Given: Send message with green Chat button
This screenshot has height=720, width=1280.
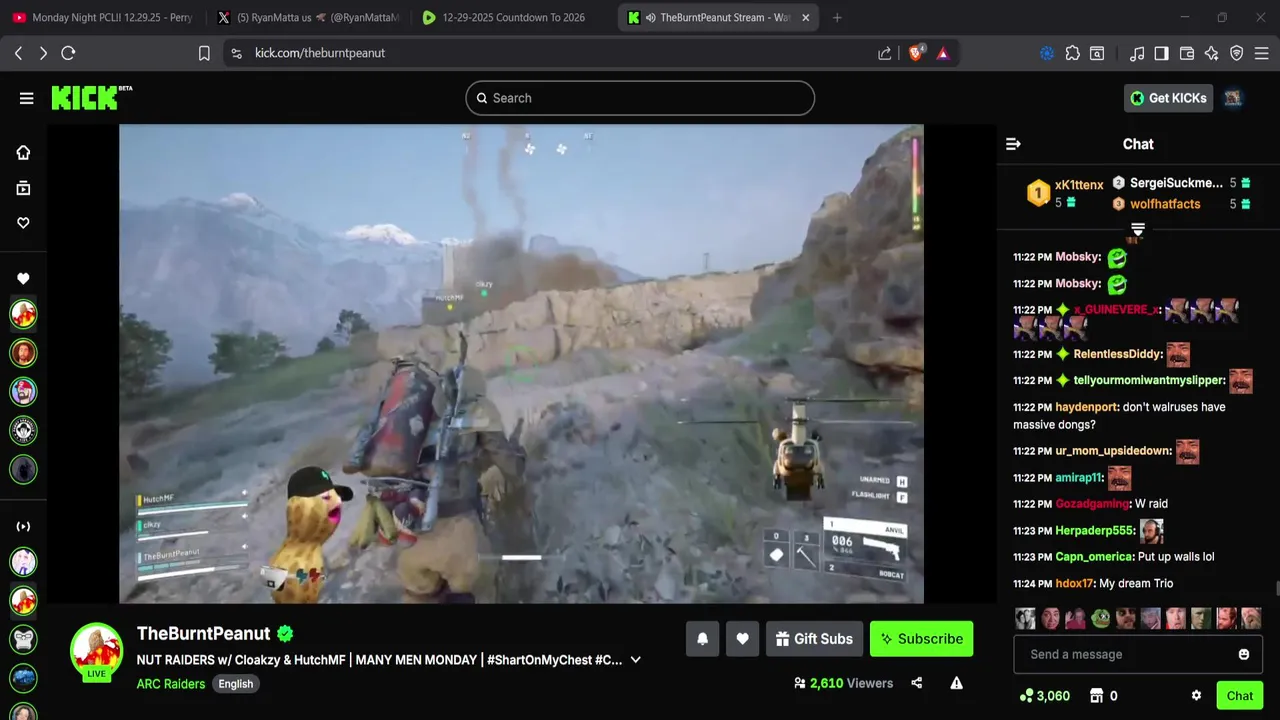Looking at the screenshot, I should [1239, 695].
